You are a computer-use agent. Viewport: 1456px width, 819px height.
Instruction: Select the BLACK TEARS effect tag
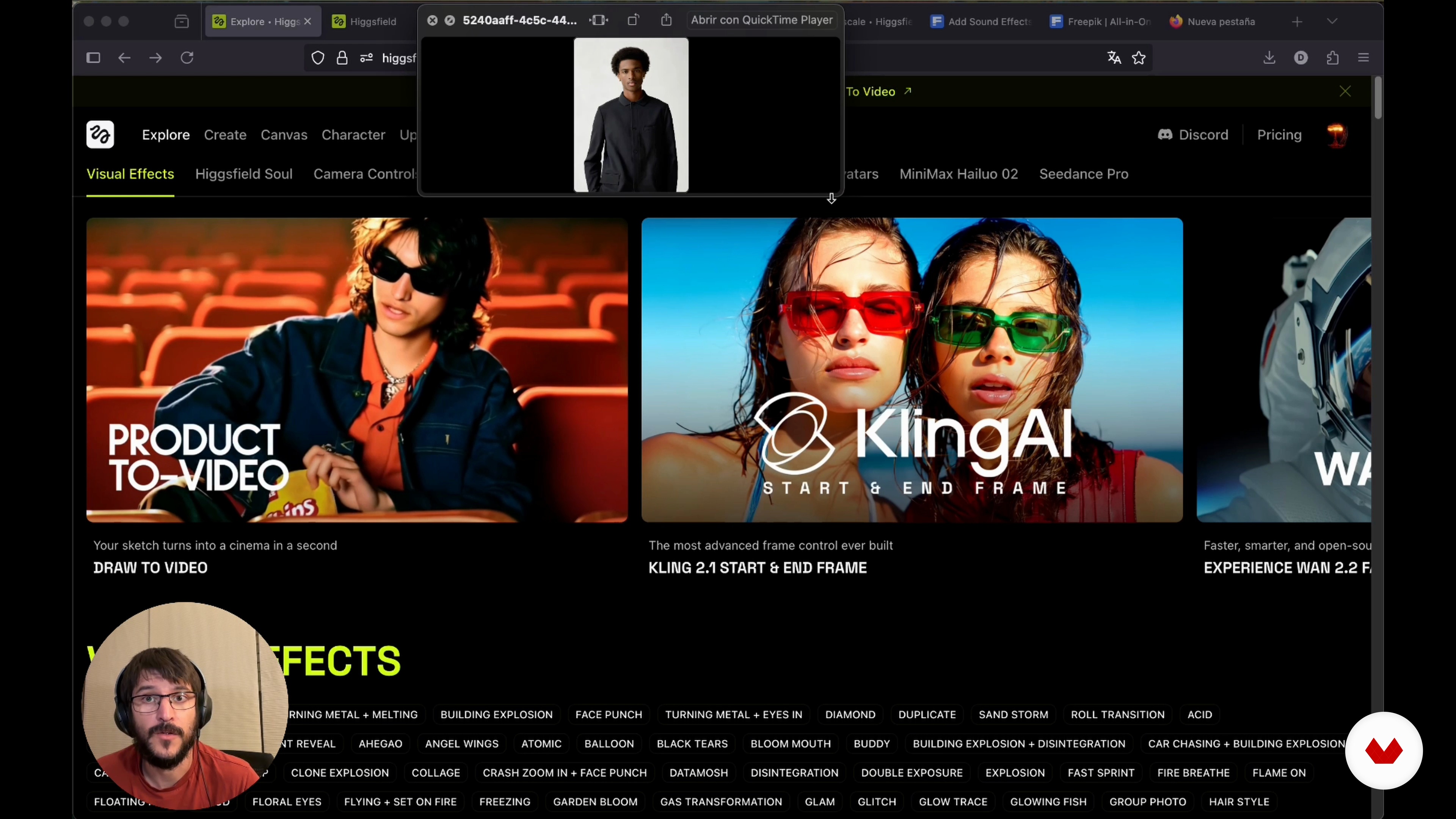pos(692,744)
